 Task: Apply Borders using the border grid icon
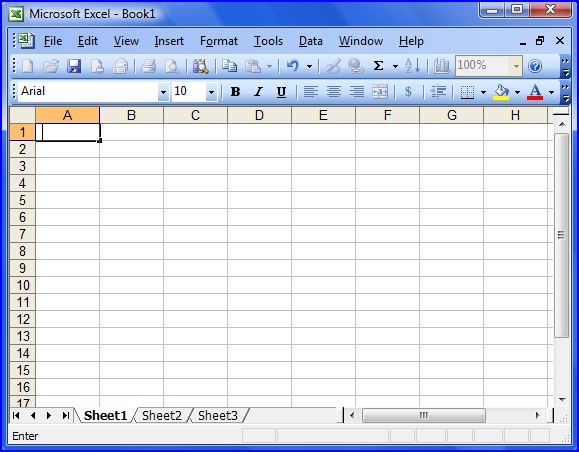click(467, 92)
